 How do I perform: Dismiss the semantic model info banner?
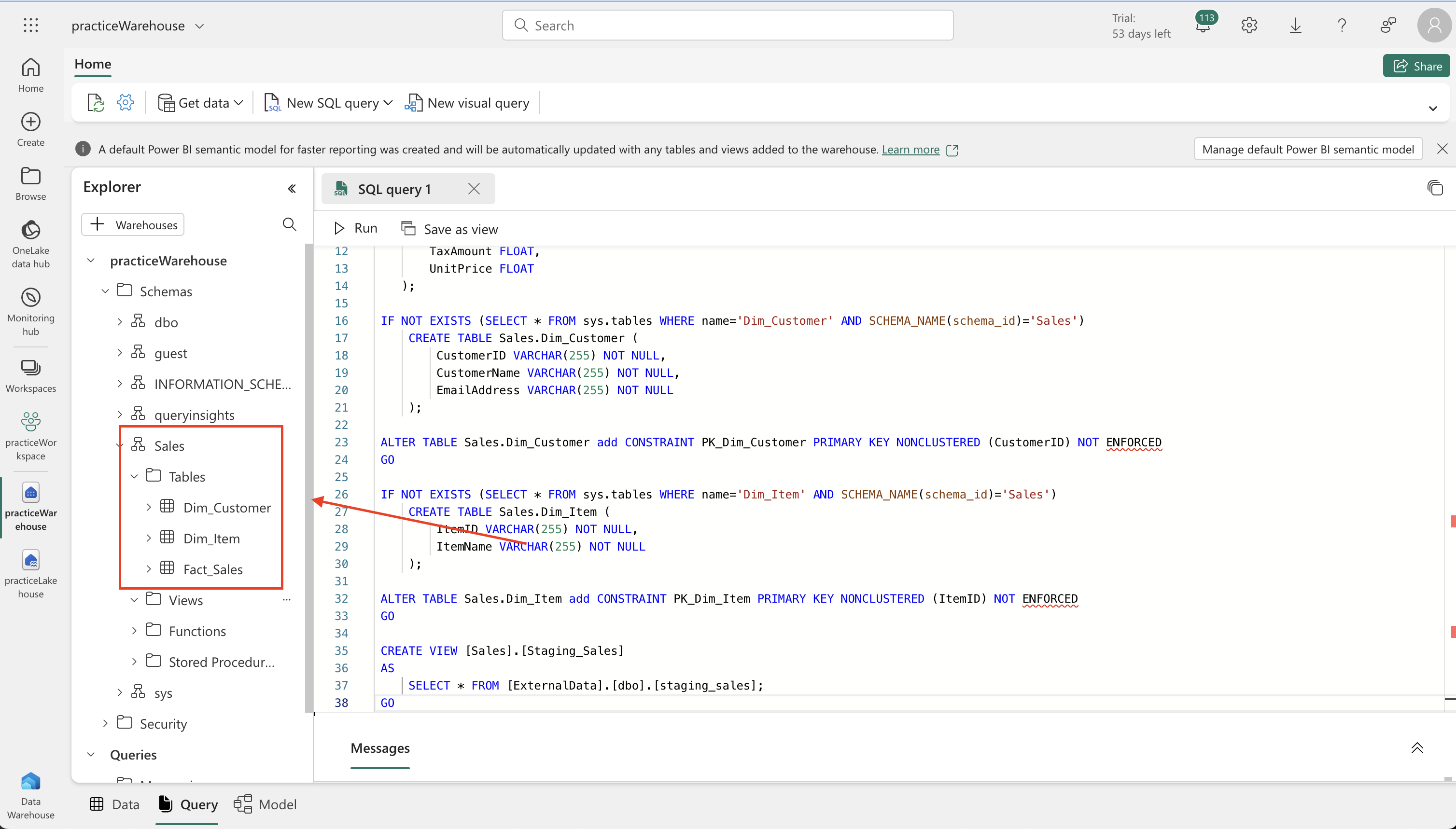click(1442, 149)
